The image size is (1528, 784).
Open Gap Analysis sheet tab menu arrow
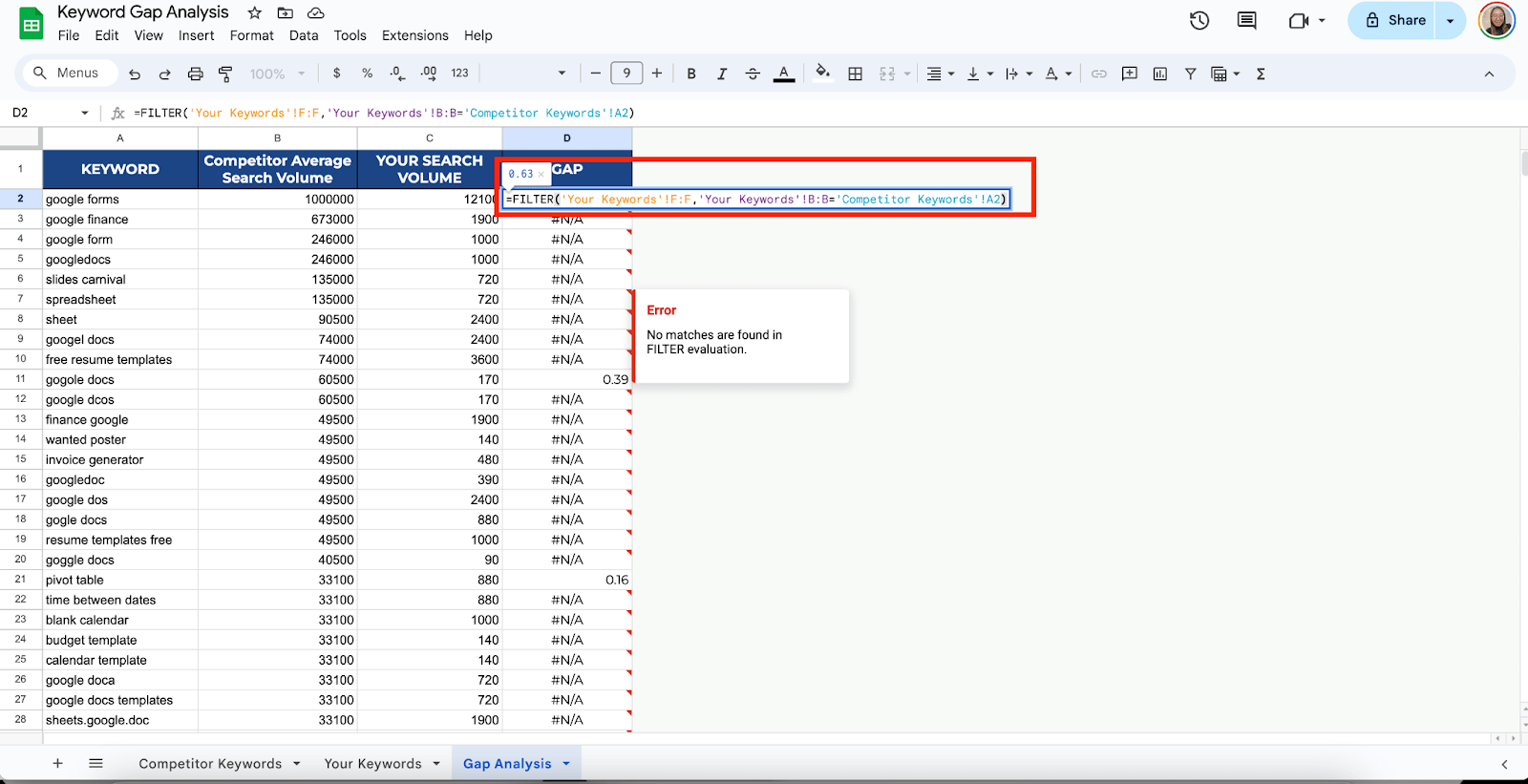coord(566,764)
